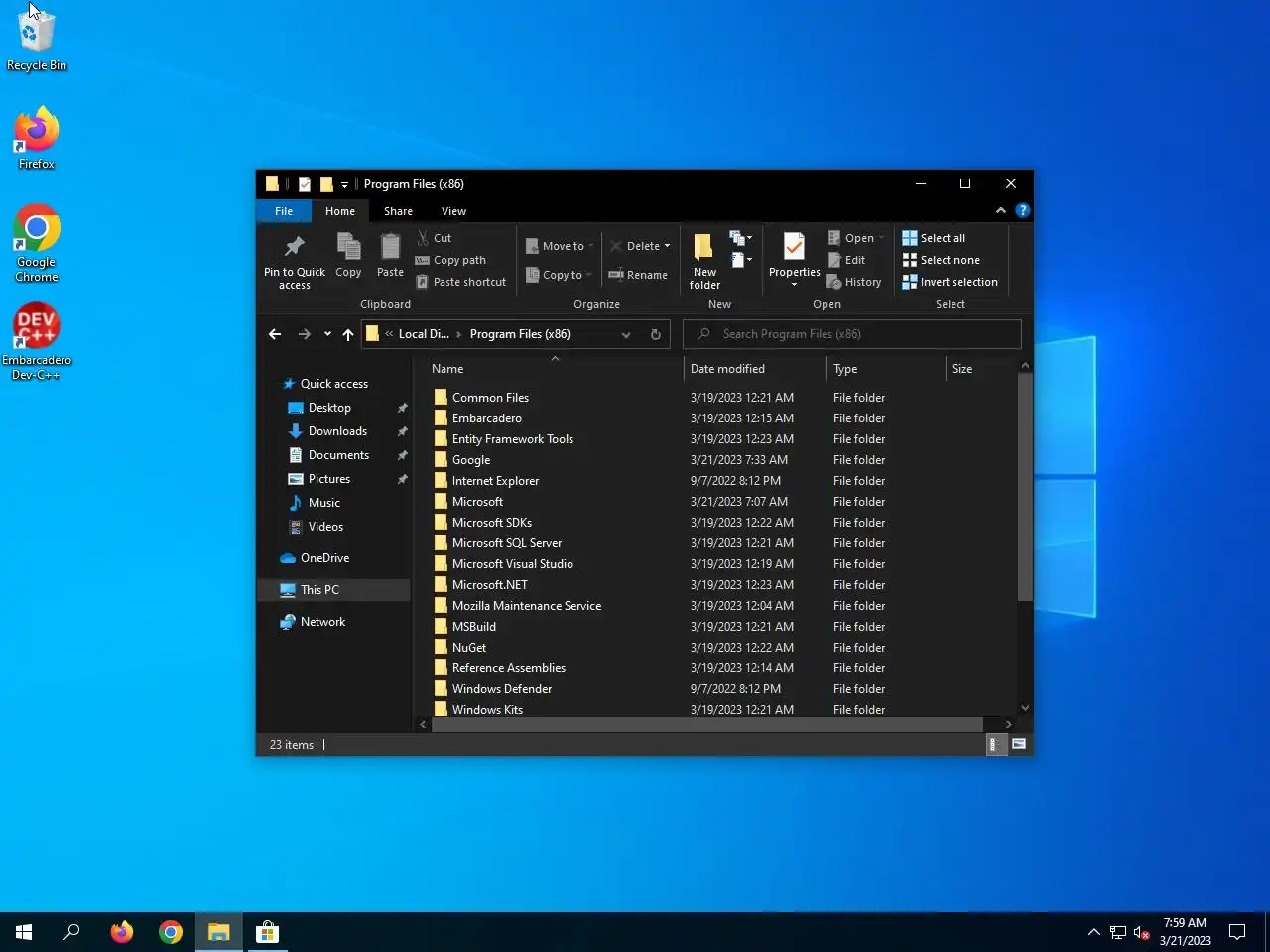
Task: Open the Delete dropdown arrow
Action: (x=667, y=246)
